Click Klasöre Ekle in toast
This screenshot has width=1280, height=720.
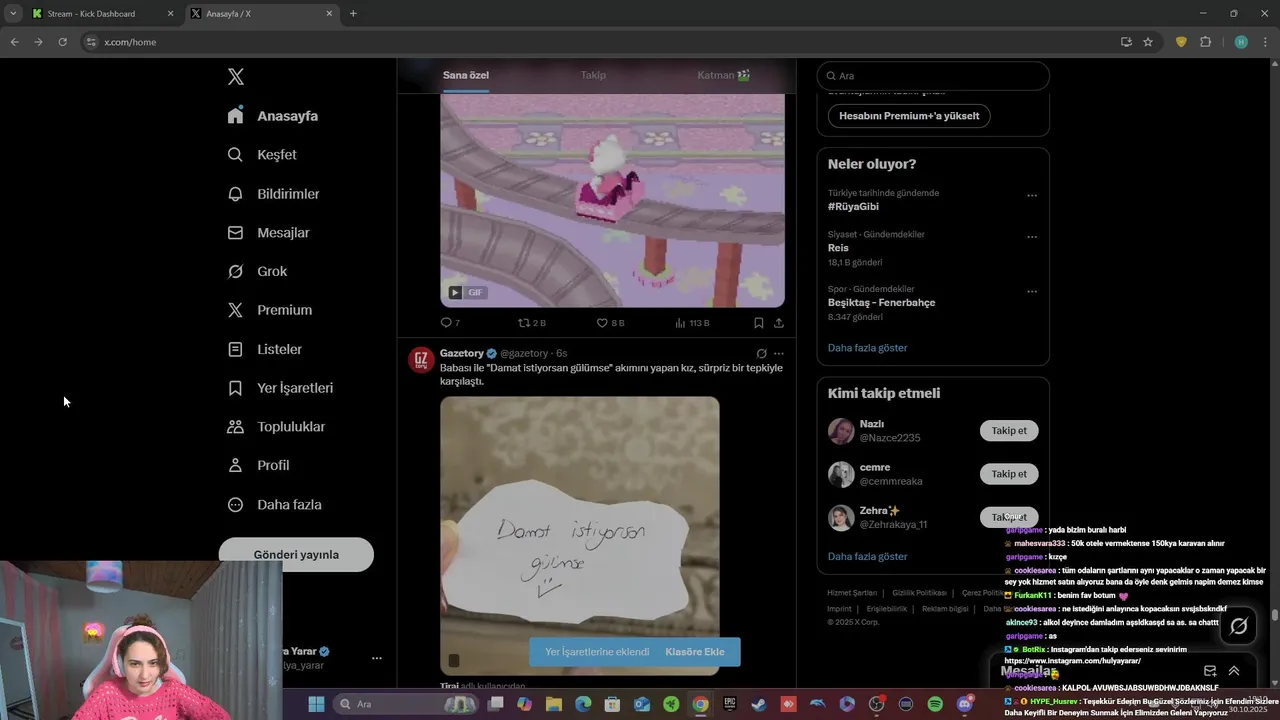695,652
